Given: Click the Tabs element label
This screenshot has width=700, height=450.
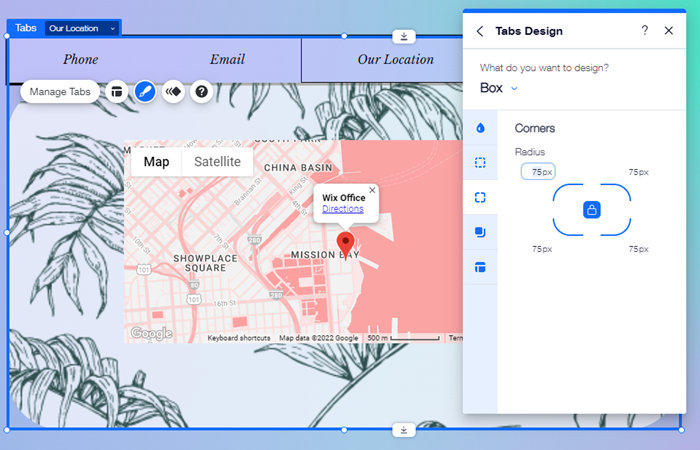Looking at the screenshot, I should point(25,28).
